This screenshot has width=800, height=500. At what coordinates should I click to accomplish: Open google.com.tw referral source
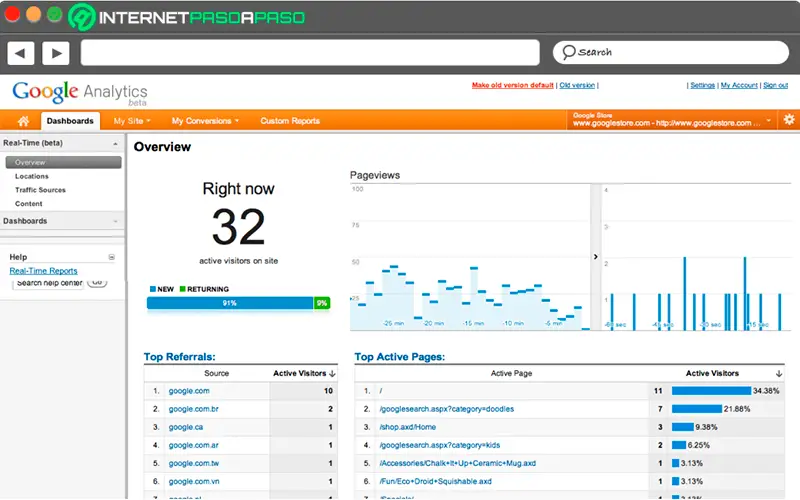coord(194,463)
